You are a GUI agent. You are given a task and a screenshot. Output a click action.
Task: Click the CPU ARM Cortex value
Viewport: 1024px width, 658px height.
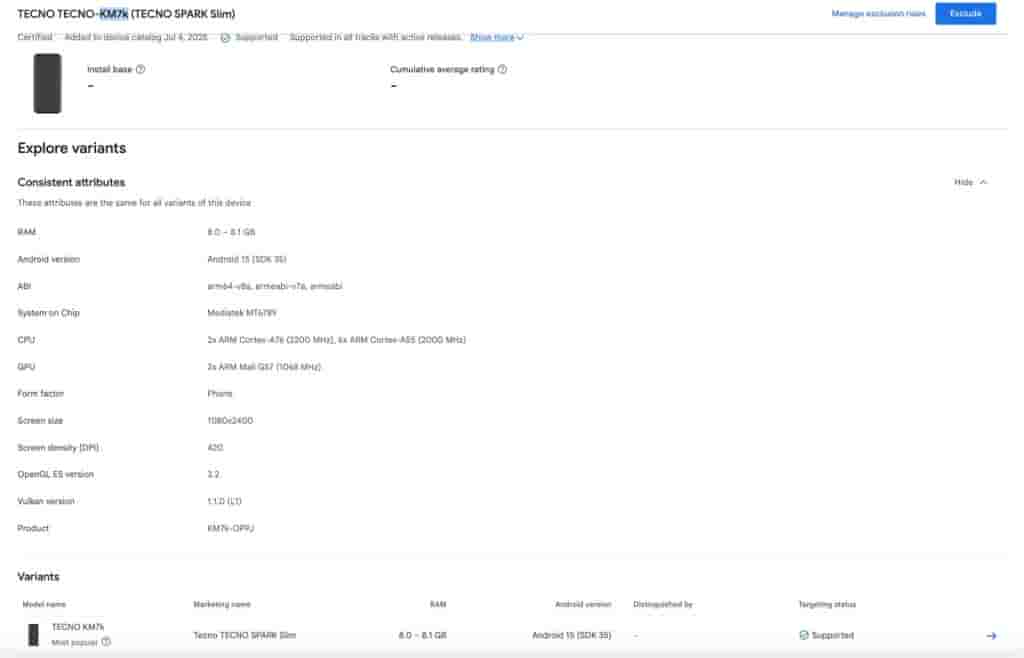[x=336, y=340]
